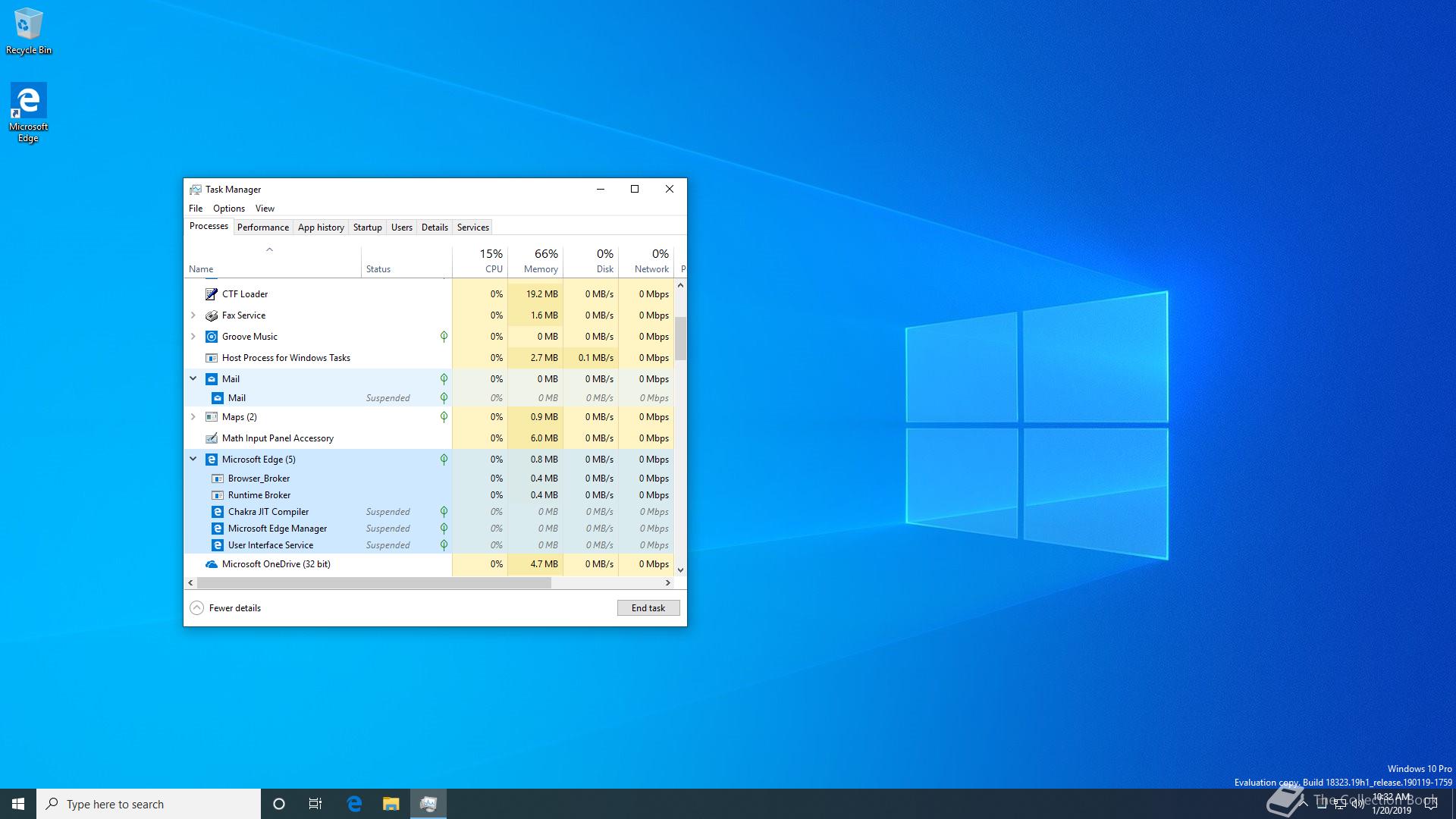The height and width of the screenshot is (819, 1456).
Task: Click the leaf icon on Microsoft Edge (5) row
Action: (444, 460)
